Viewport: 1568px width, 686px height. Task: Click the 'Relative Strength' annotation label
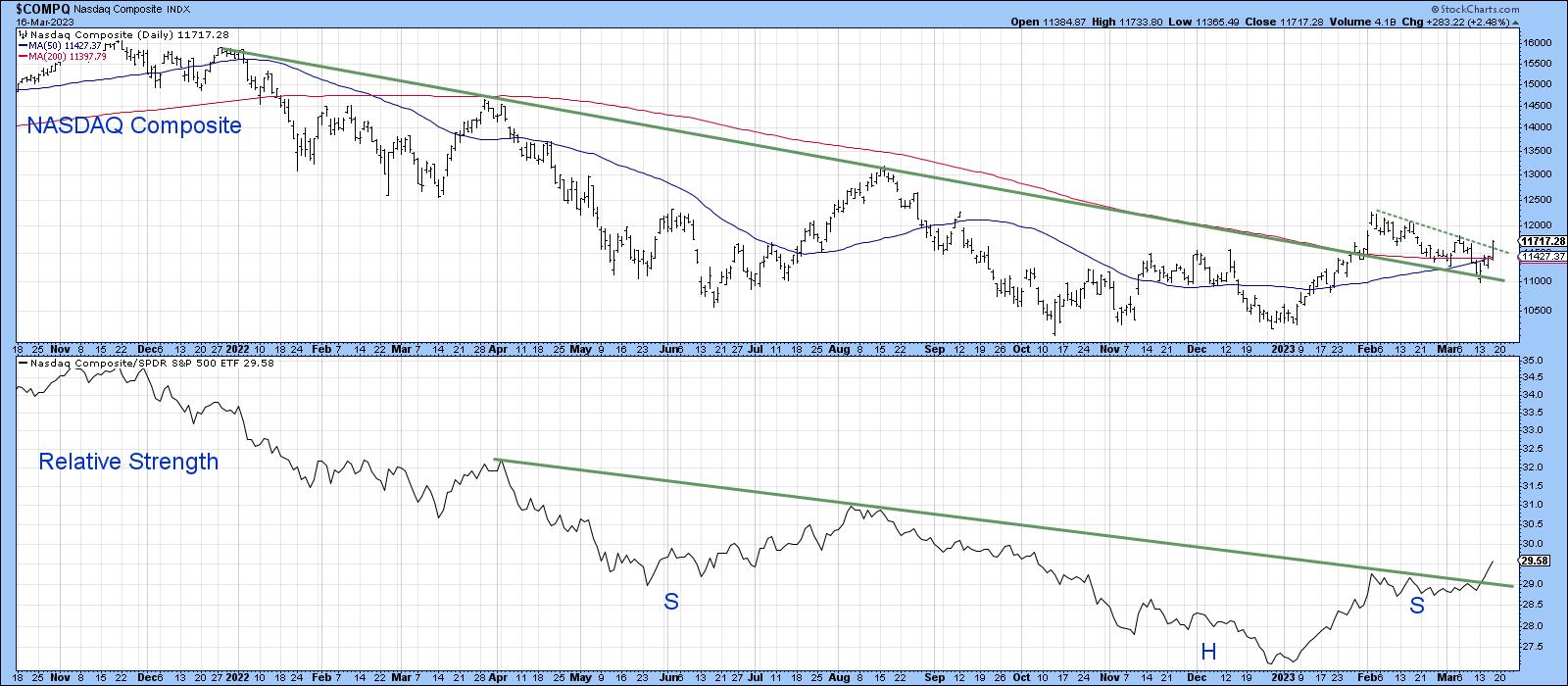[x=128, y=462]
